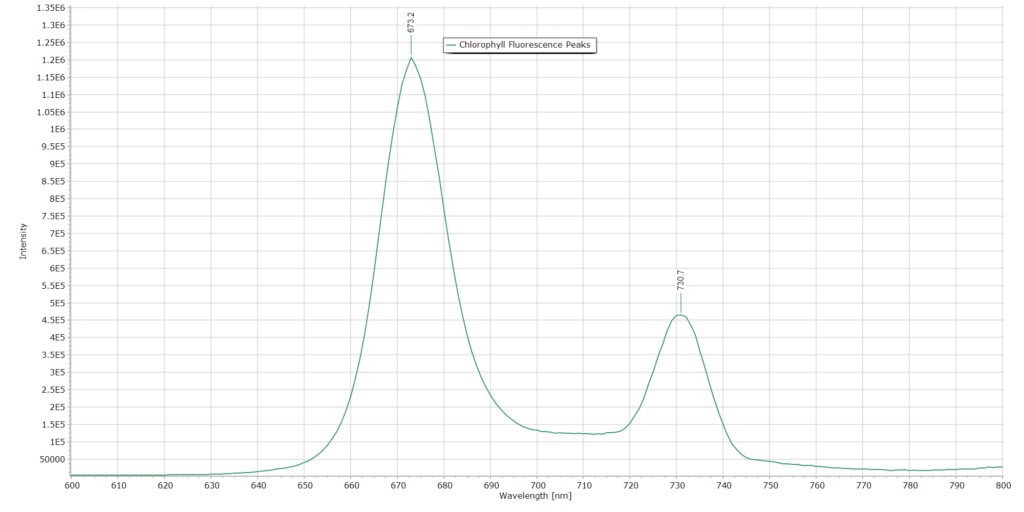Click the 1.2E6 intensity tick label
1024x512 pixels.
(x=54, y=60)
